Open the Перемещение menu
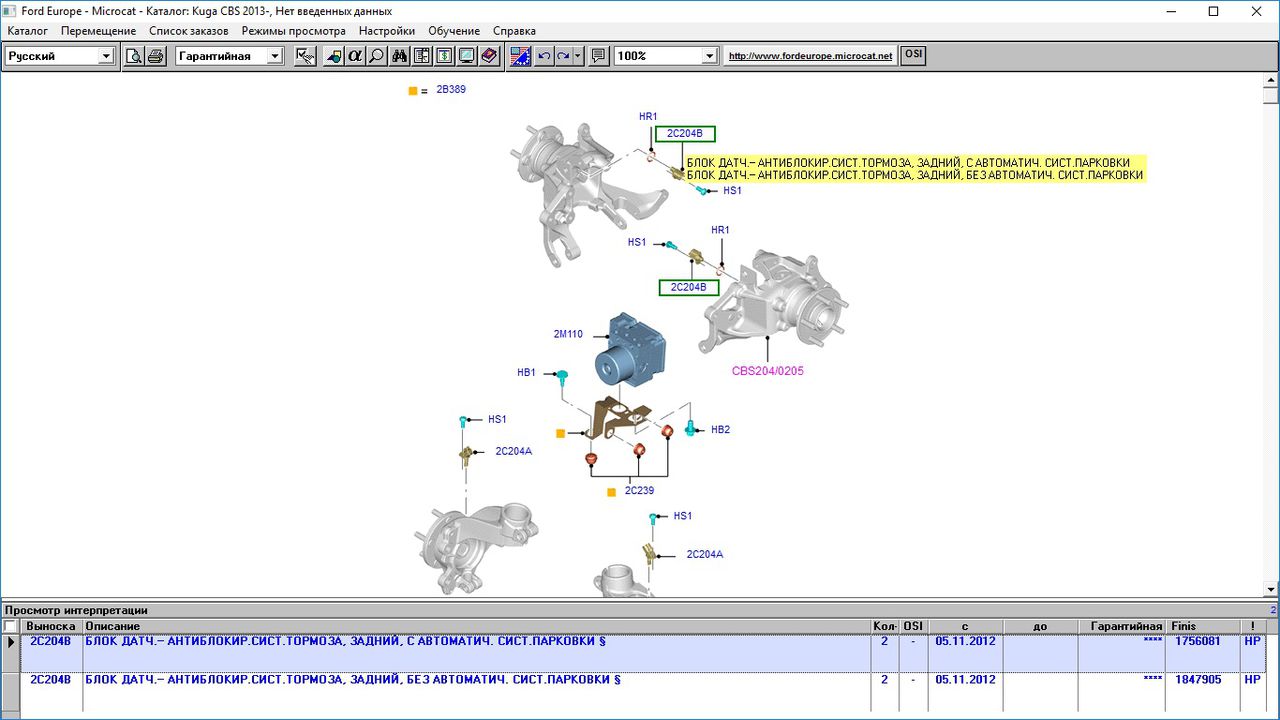 click(98, 31)
